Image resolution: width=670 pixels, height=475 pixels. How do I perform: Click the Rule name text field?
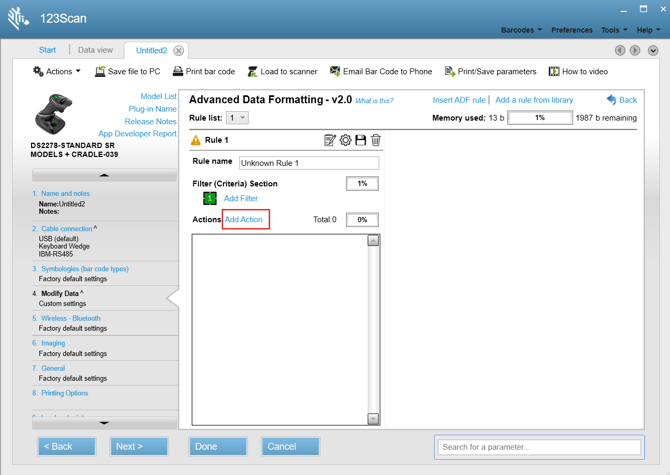(309, 163)
